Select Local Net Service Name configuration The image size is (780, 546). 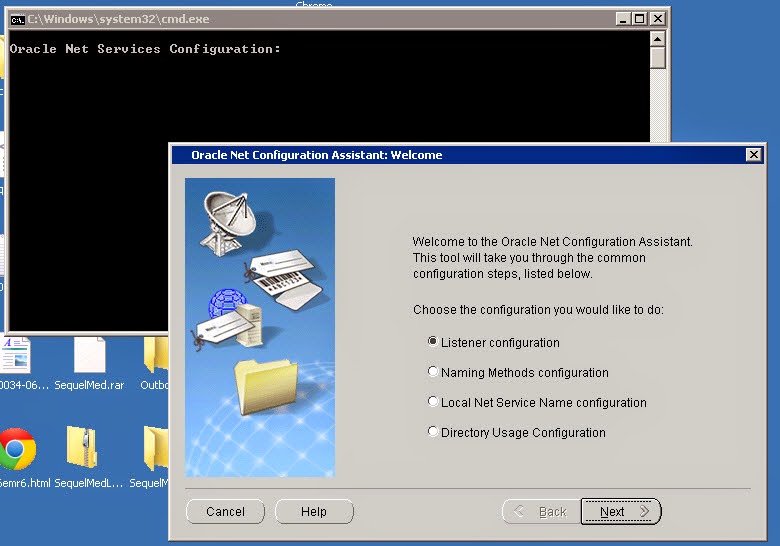tap(433, 402)
